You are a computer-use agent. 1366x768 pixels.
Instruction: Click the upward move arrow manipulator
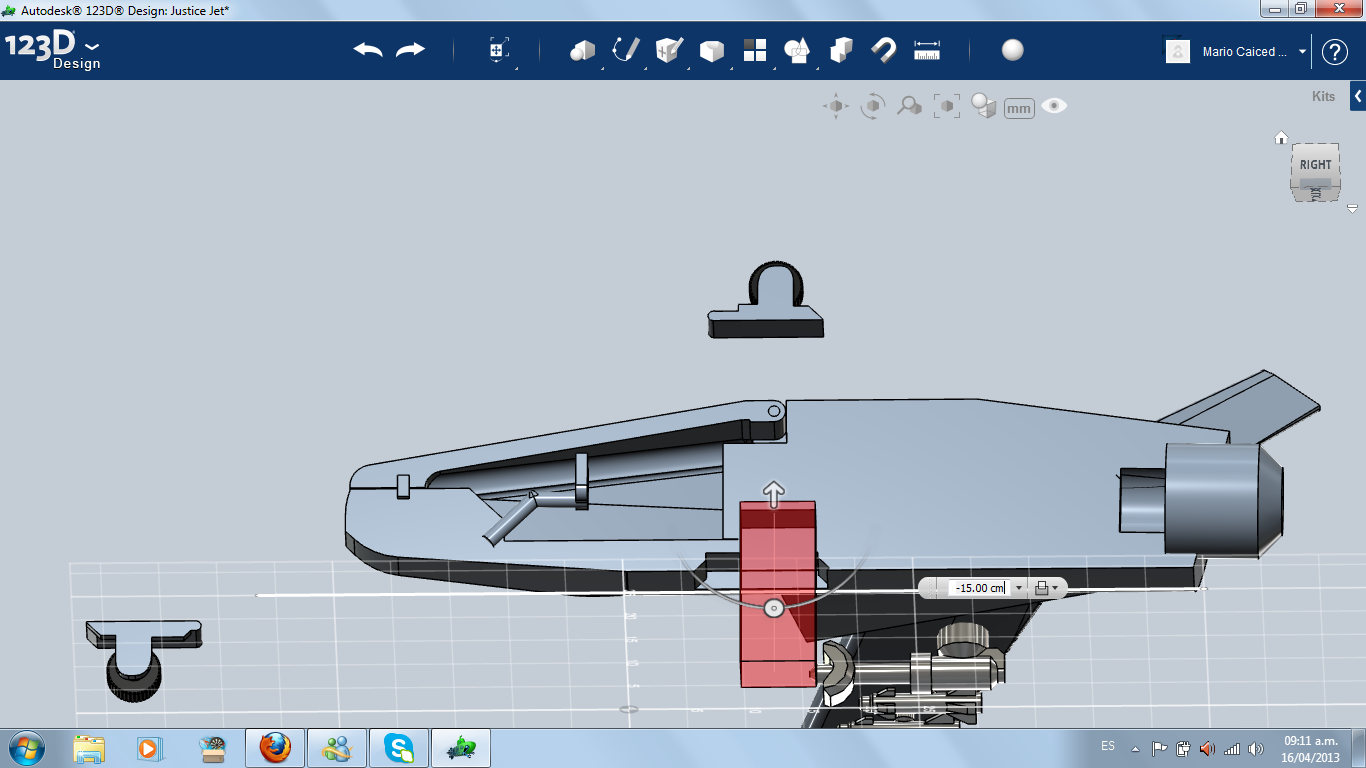point(773,492)
